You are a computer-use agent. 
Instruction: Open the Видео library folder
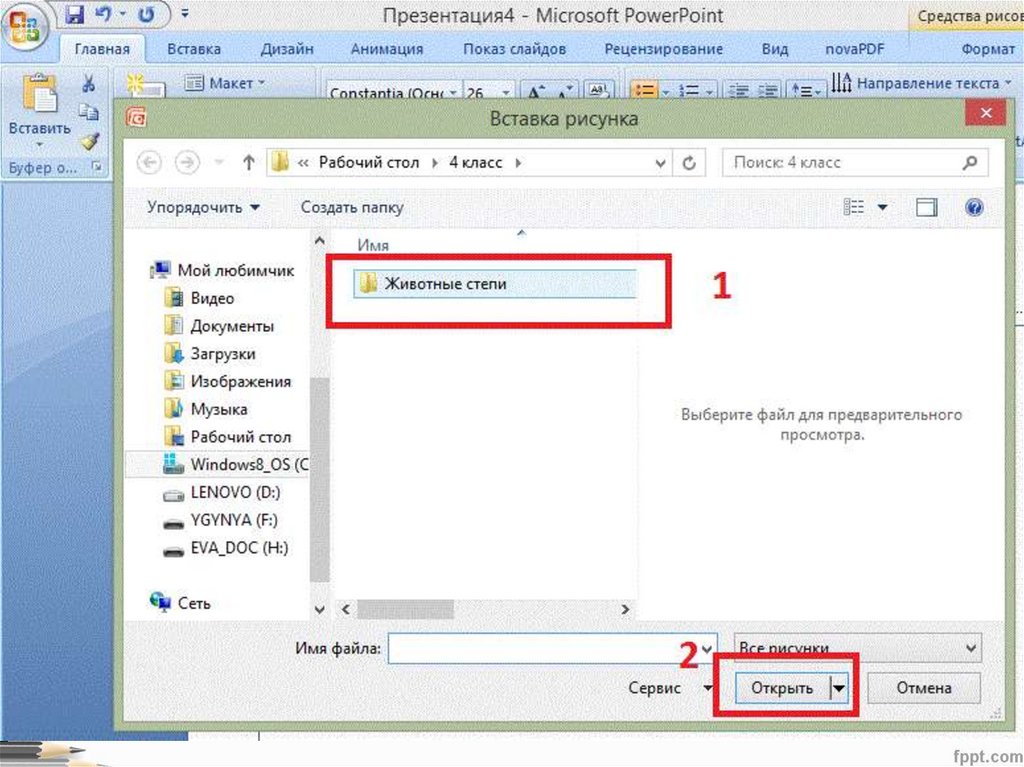pos(200,299)
